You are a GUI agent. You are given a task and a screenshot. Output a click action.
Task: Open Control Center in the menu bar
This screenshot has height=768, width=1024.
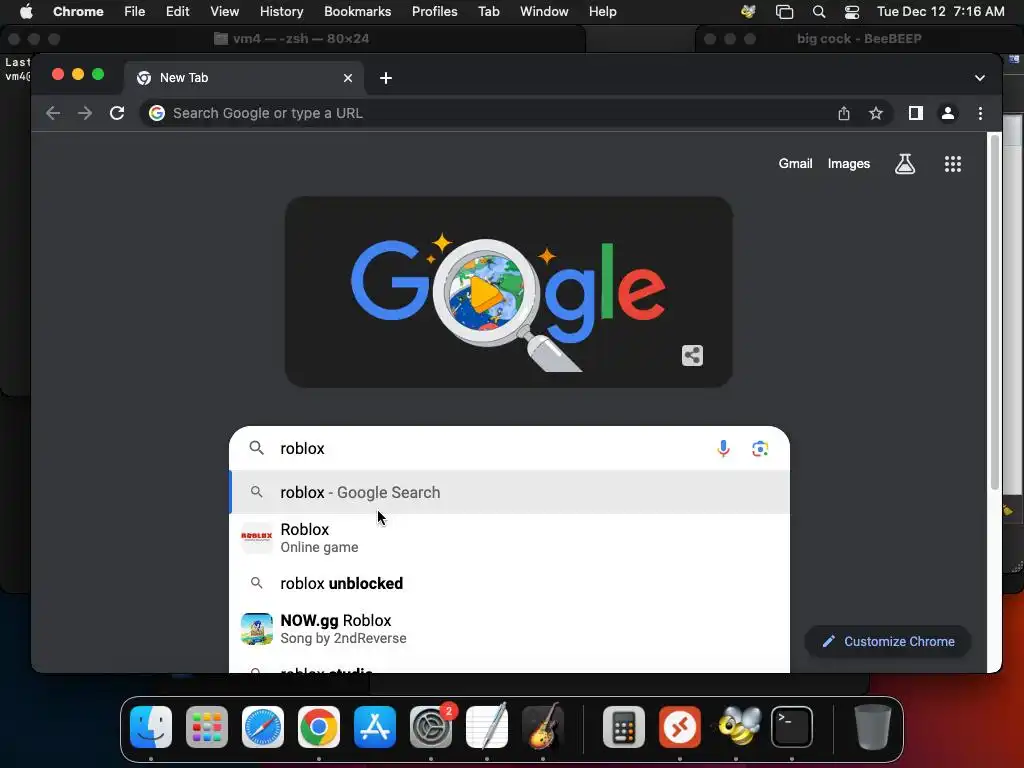point(852,11)
